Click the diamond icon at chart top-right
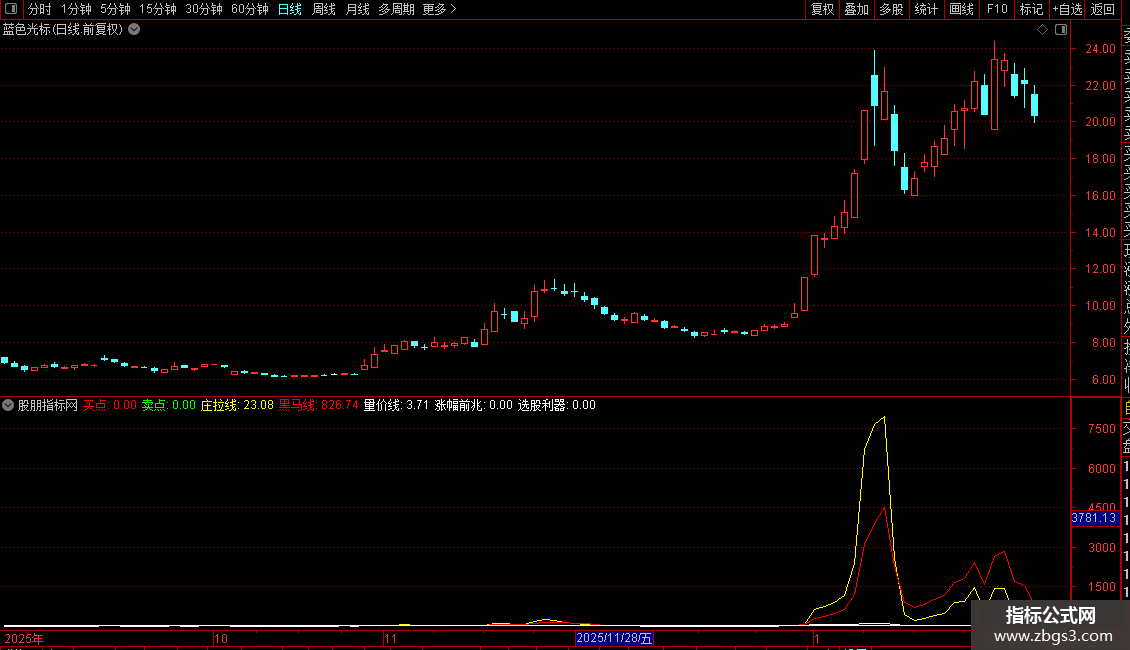The image size is (1130, 650). (1042, 30)
